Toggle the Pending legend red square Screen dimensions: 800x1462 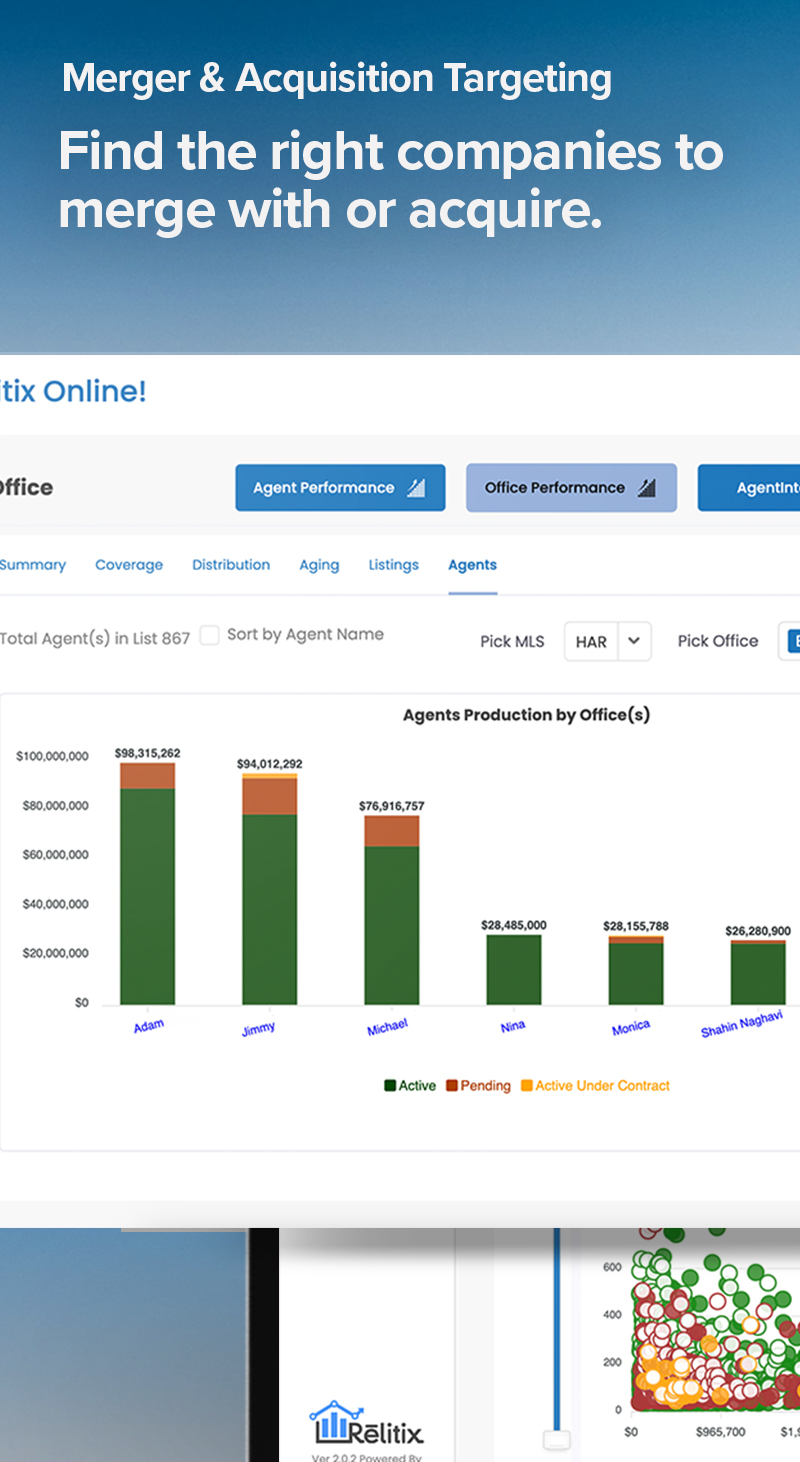pyautogui.click(x=452, y=1086)
